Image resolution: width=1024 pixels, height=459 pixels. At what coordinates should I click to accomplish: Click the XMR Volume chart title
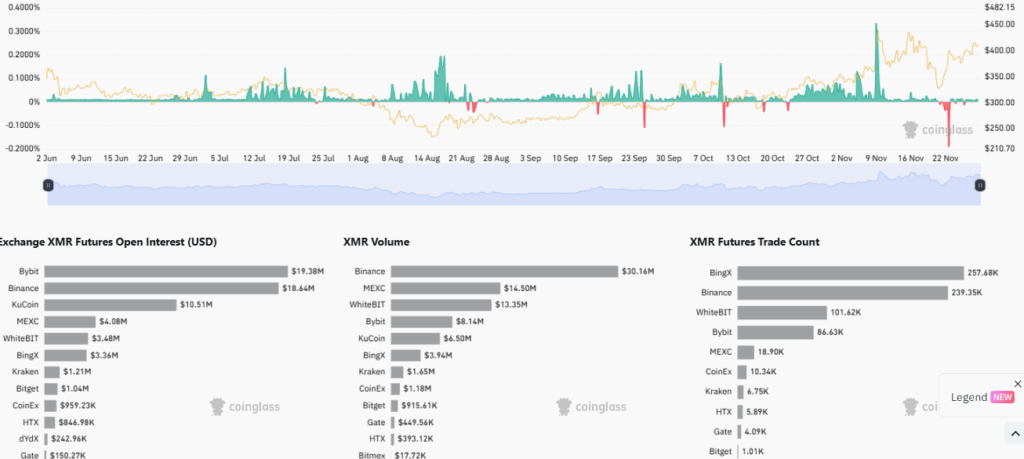376,242
